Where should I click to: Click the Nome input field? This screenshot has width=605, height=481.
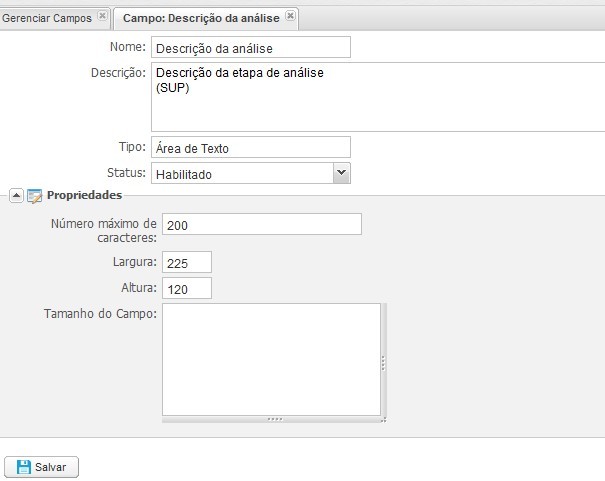click(x=251, y=47)
